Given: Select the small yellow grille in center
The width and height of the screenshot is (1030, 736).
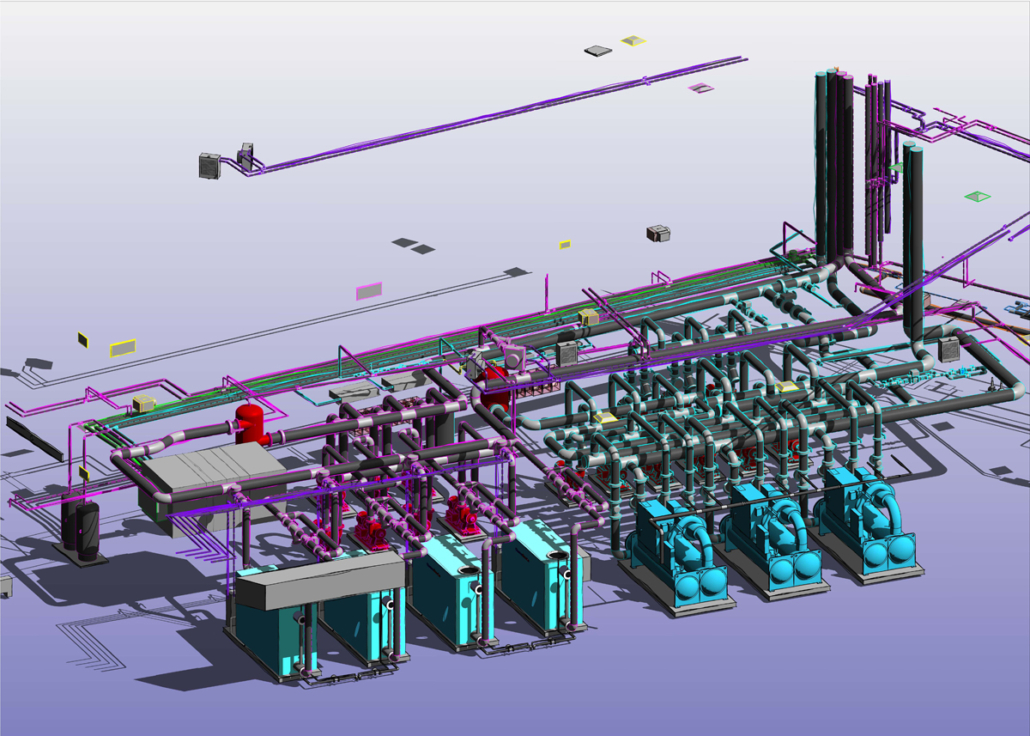Looking at the screenshot, I should pyautogui.click(x=565, y=244).
